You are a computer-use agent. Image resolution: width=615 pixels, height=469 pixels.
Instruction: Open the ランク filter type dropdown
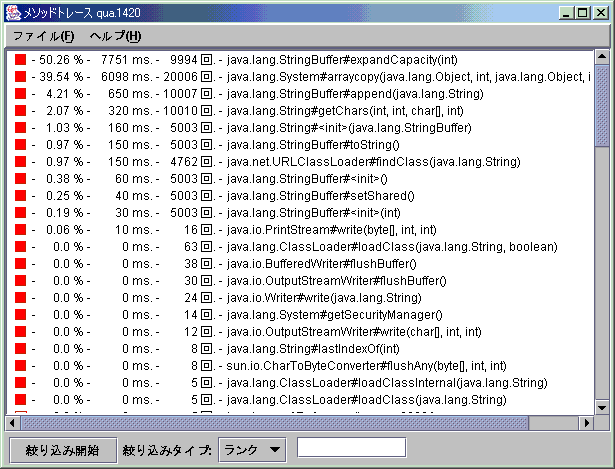coord(252,449)
